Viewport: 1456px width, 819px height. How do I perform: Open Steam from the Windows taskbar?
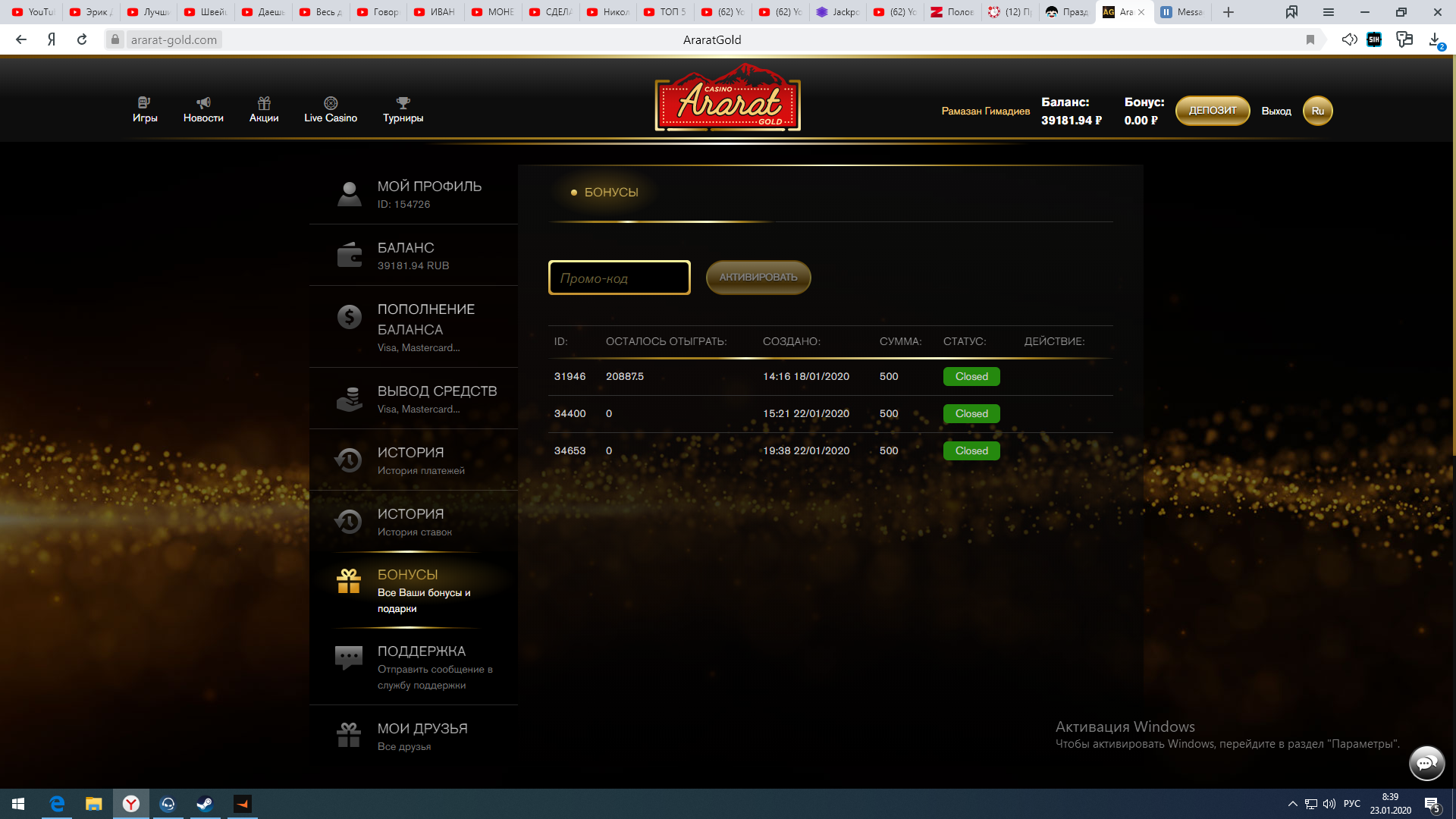205,804
